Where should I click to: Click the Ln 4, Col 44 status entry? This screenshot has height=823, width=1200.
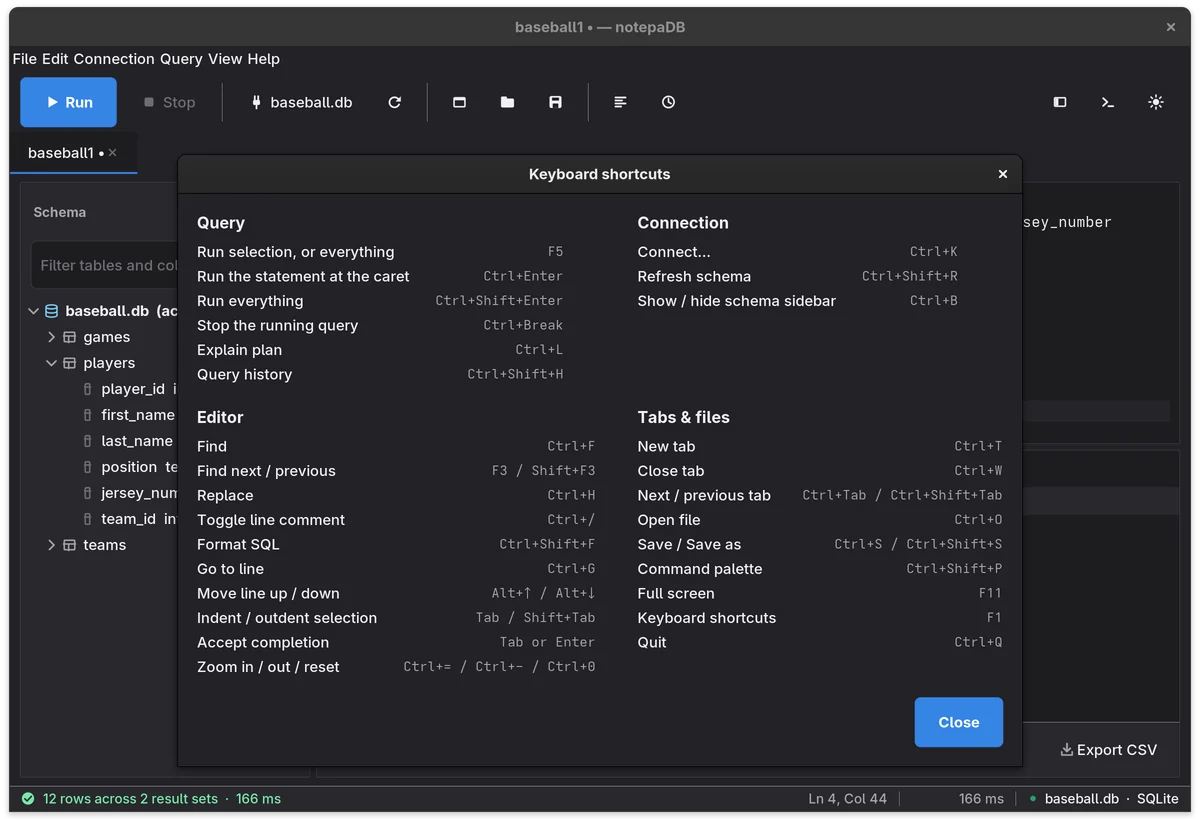848,799
